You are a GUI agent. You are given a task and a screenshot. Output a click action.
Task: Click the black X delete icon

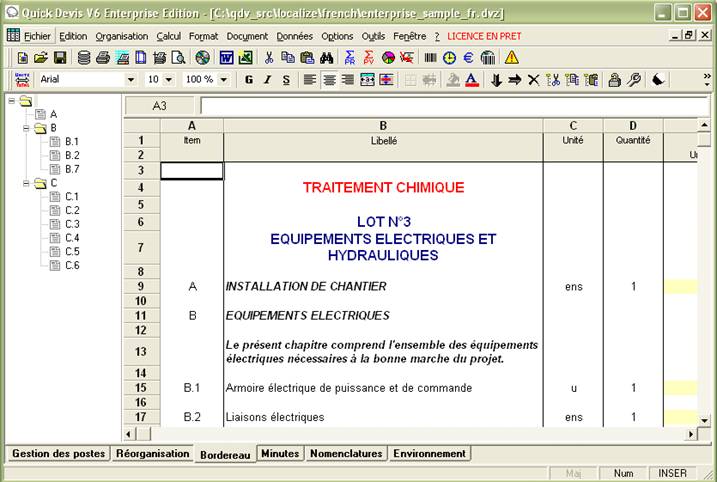(533, 80)
